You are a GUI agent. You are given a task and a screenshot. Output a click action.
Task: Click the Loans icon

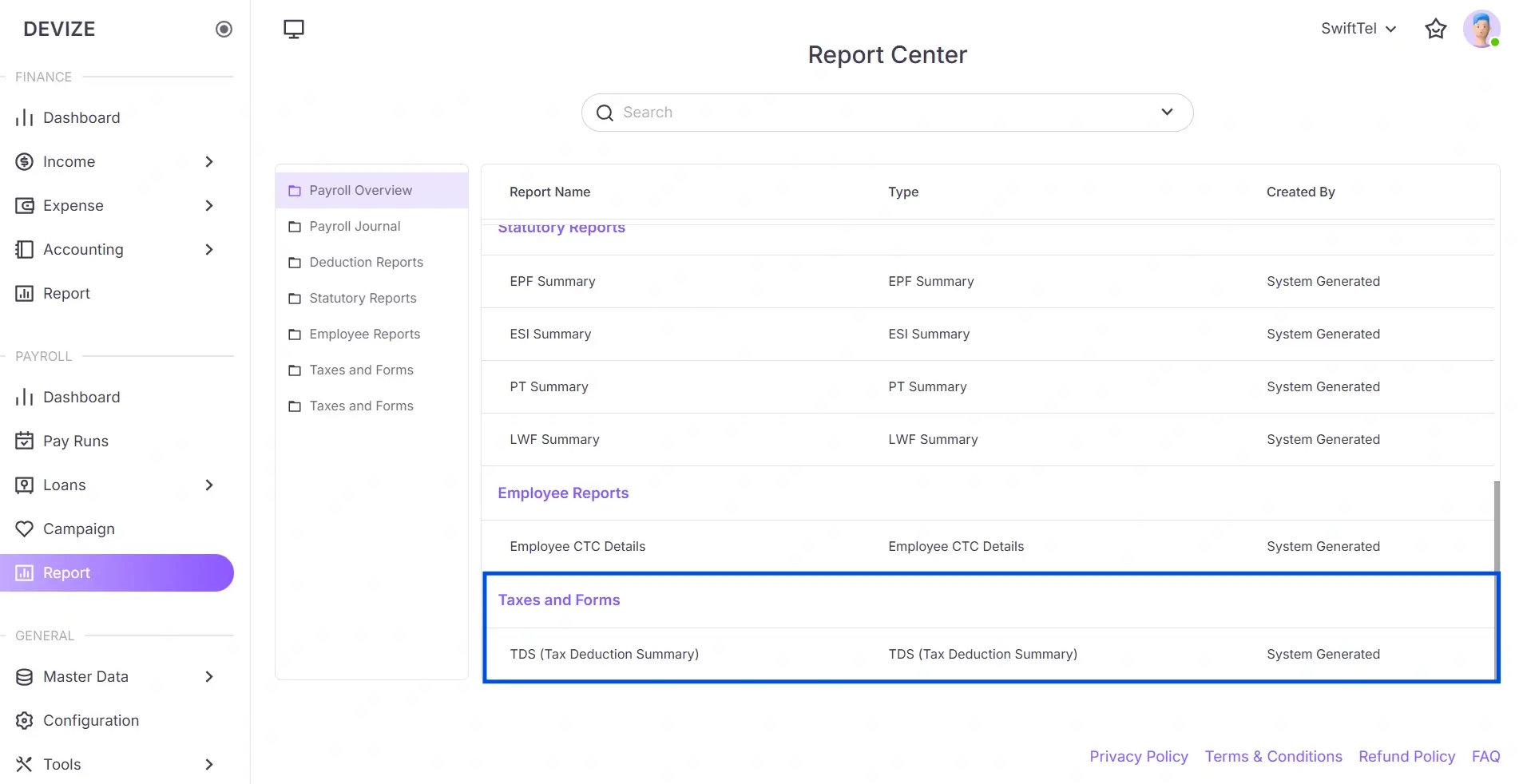click(x=25, y=485)
